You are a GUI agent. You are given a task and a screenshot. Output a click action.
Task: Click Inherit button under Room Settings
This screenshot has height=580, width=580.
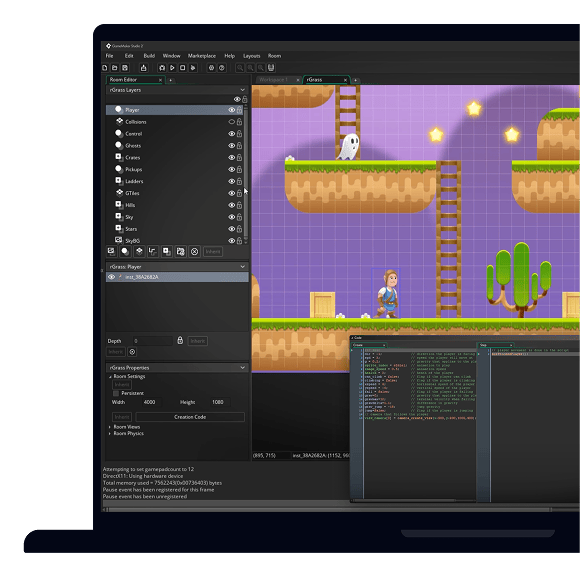coord(122,385)
